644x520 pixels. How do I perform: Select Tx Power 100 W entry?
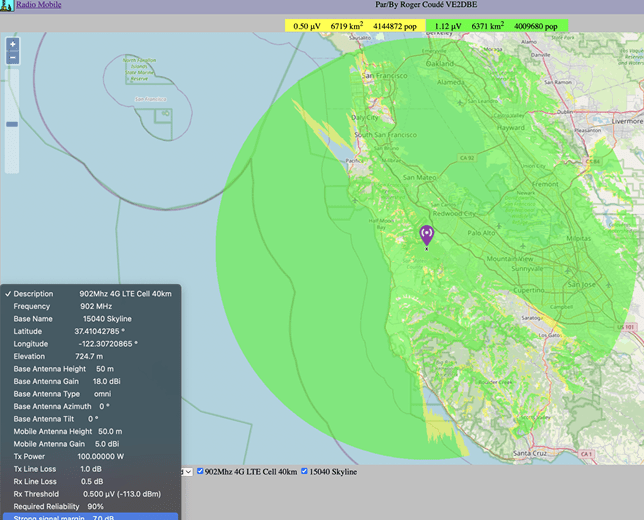pyautogui.click(x=90, y=456)
